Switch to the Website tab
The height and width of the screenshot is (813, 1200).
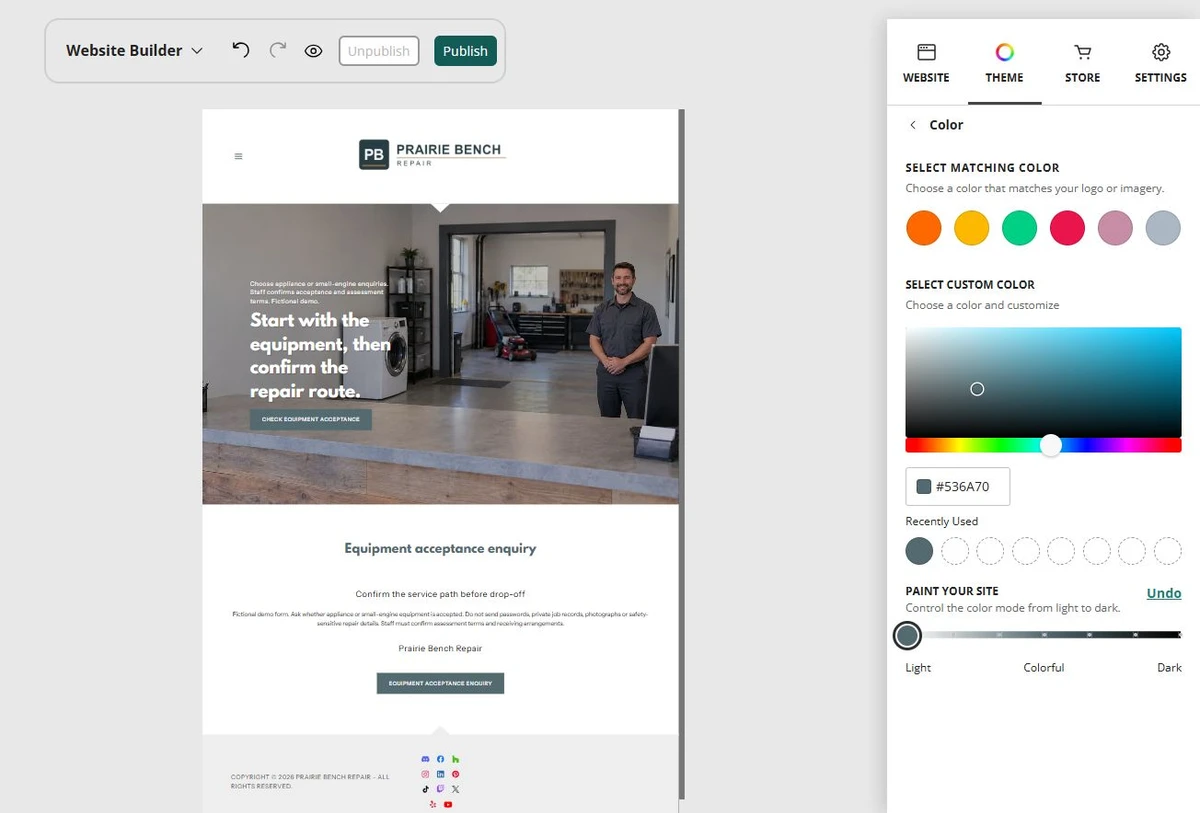926,63
